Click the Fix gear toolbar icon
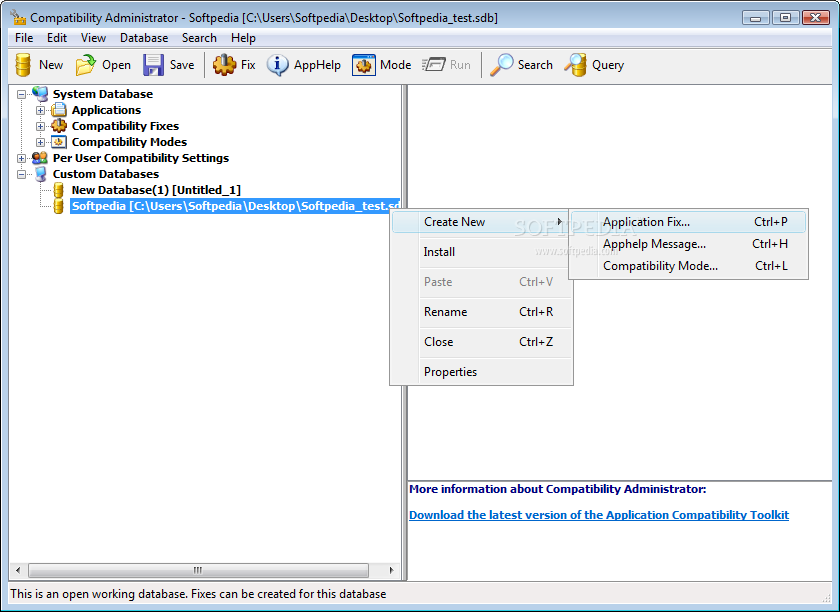The image size is (840, 612). click(x=224, y=65)
